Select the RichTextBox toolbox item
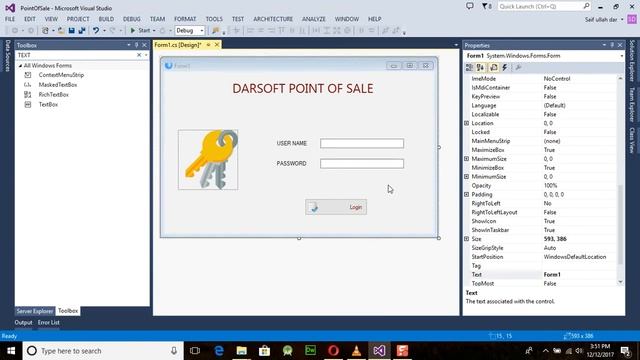This screenshot has width=640, height=360. point(53,95)
